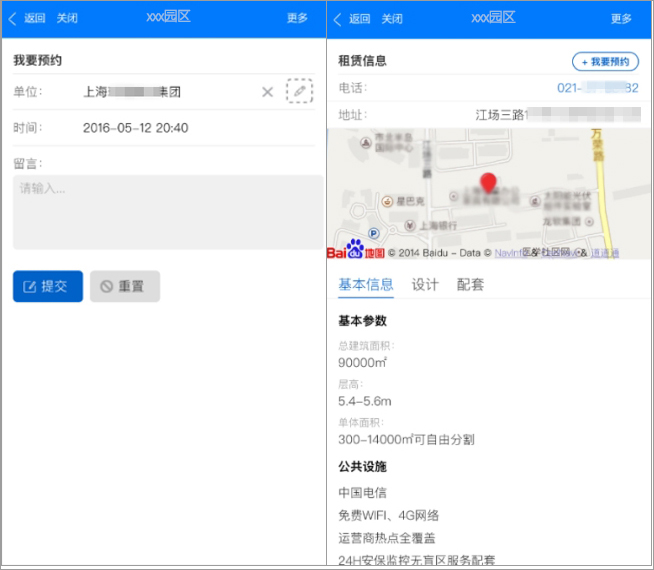
Task: Focus the 留言 message text area
Action: [x=168, y=212]
